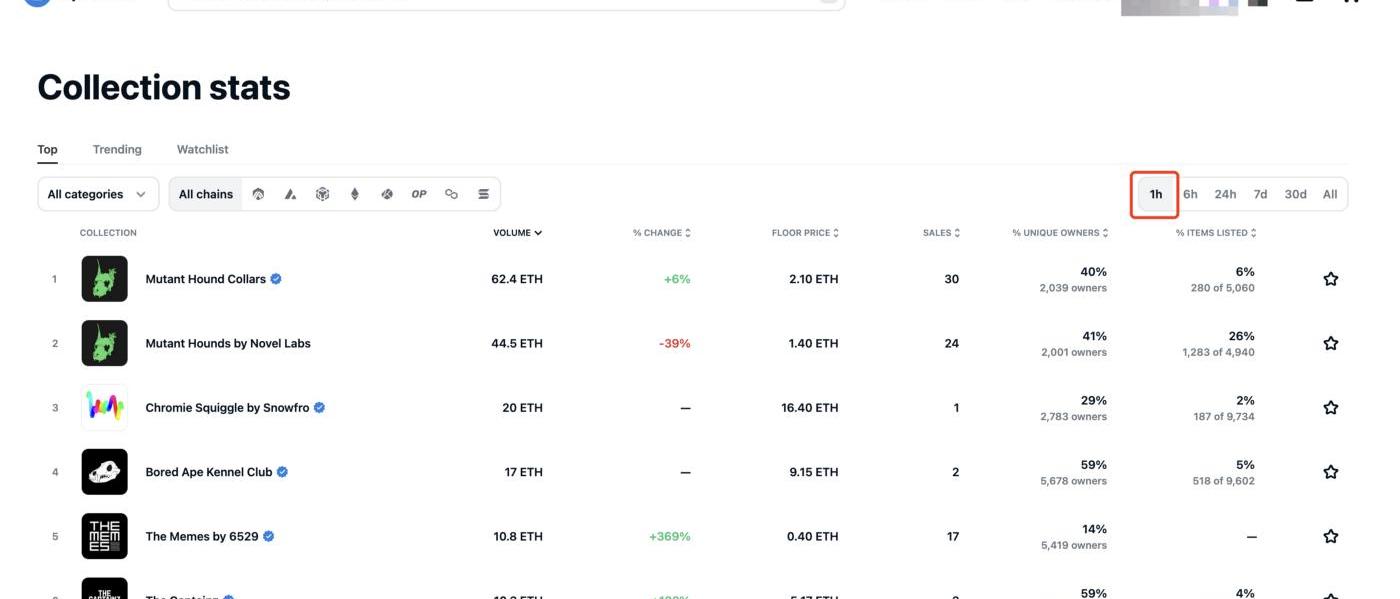Open The Memes by 6529 thumbnail
The height and width of the screenshot is (599, 1400).
[x=105, y=536]
